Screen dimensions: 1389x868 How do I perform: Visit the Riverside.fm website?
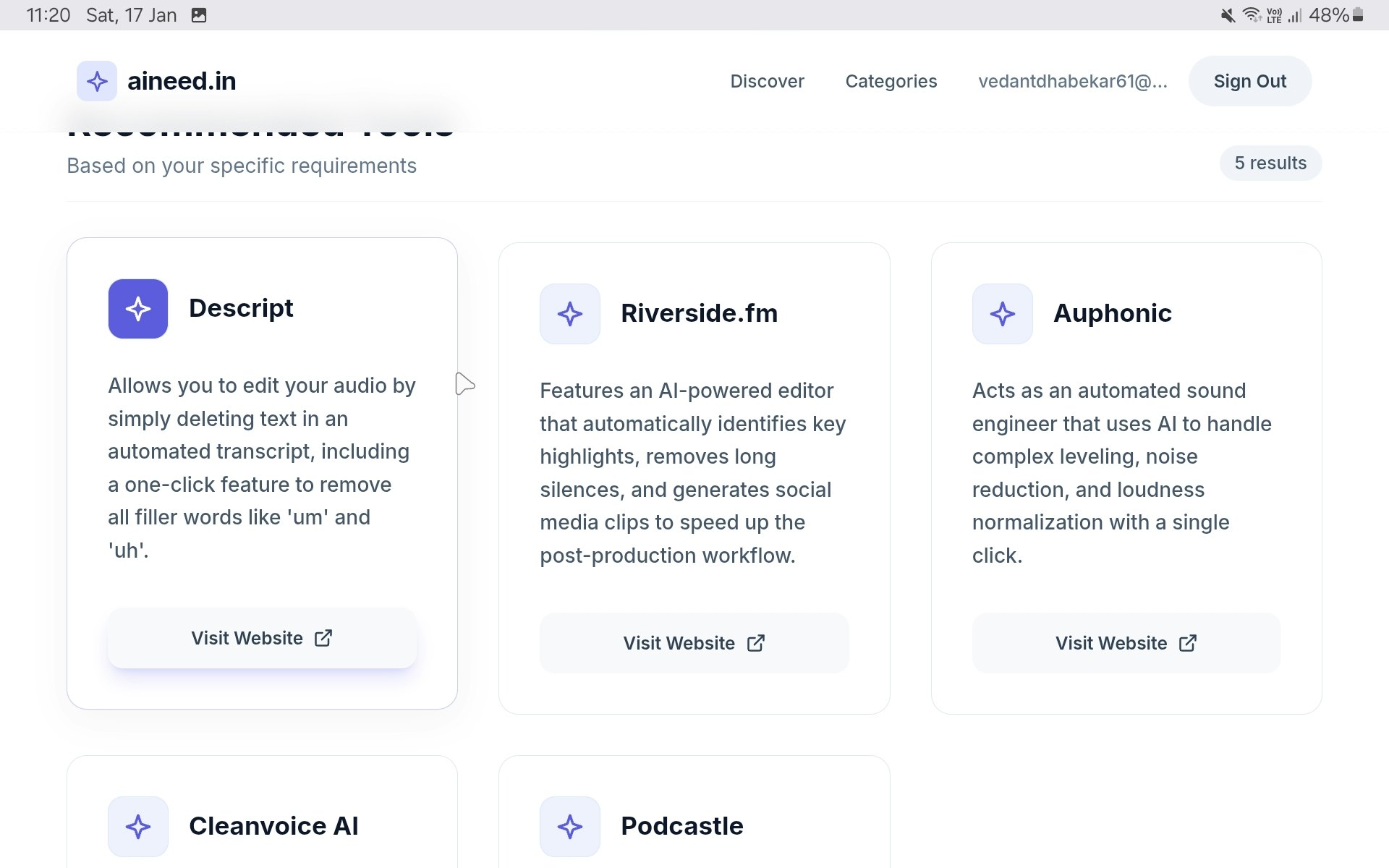(694, 643)
